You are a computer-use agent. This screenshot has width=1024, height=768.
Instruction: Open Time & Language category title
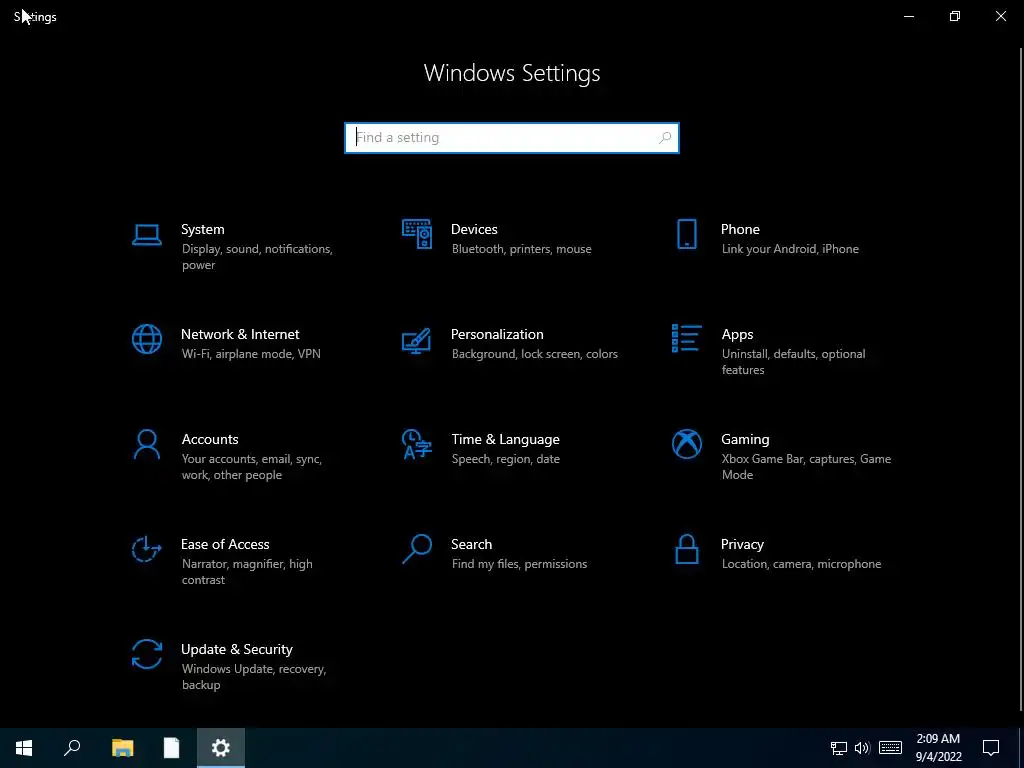(x=505, y=440)
